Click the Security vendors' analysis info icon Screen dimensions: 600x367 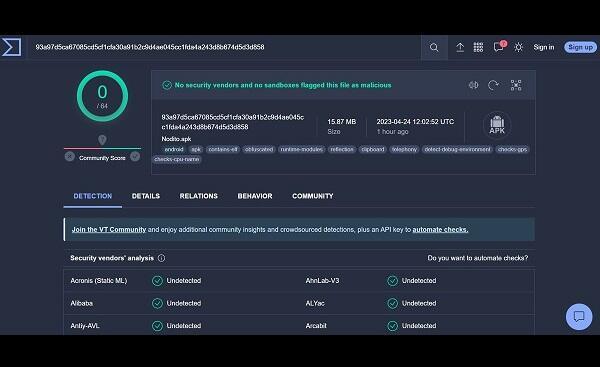(x=161, y=258)
